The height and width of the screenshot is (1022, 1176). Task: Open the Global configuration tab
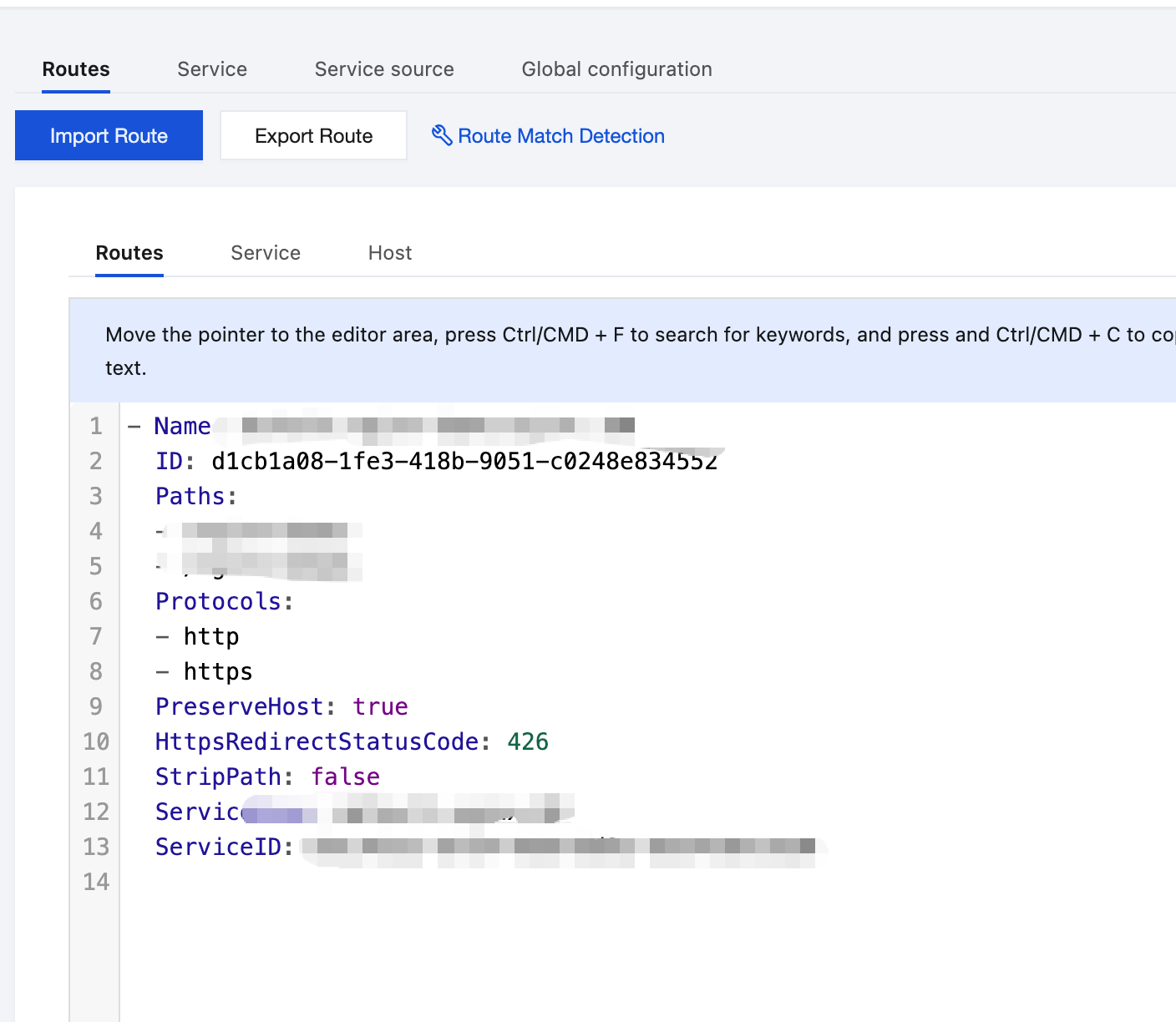[617, 69]
